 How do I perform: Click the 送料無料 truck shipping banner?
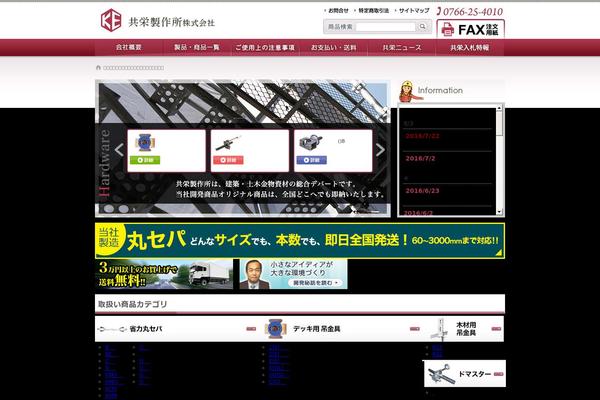pos(164,274)
